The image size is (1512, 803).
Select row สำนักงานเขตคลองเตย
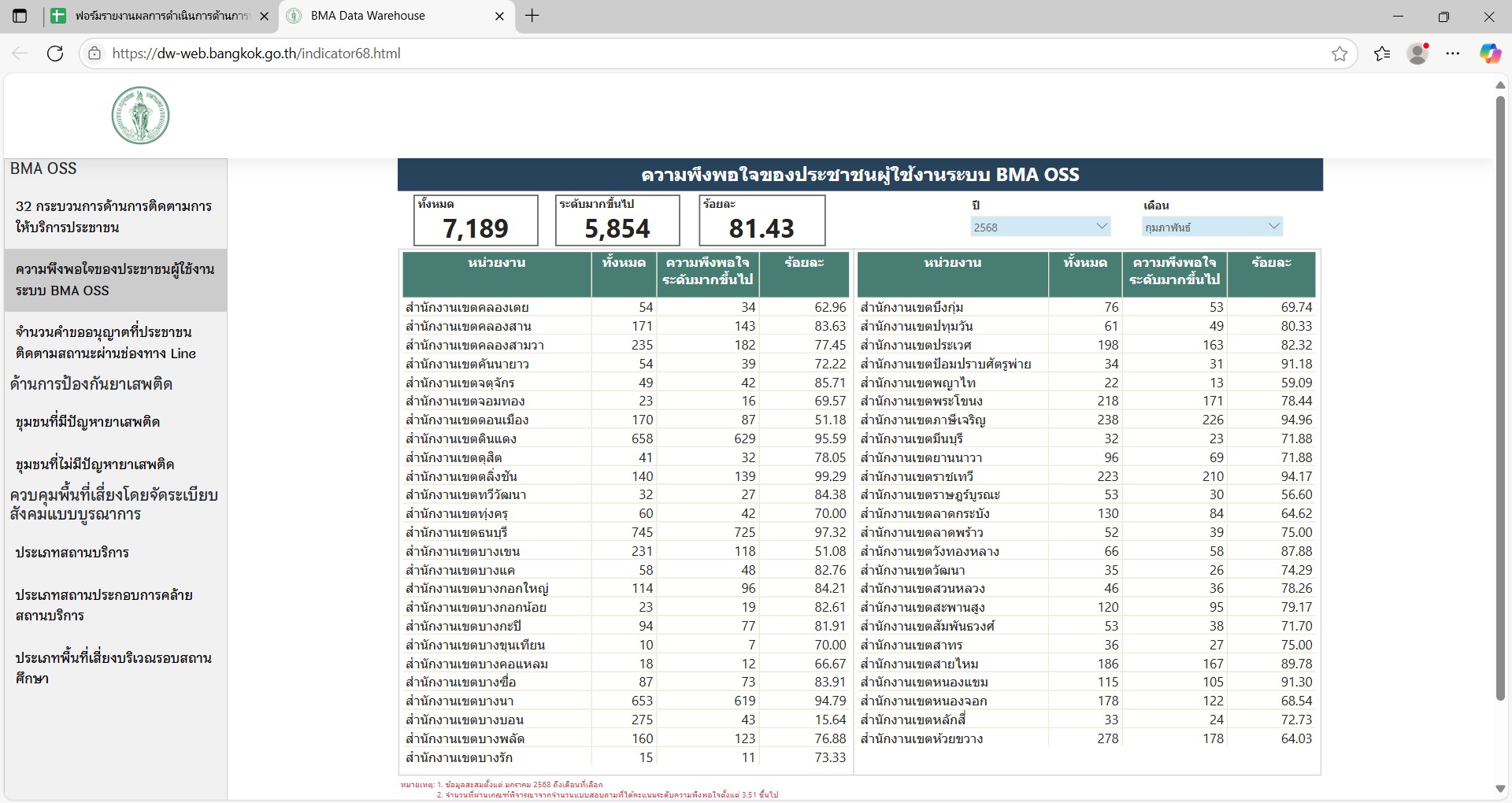[626, 308]
